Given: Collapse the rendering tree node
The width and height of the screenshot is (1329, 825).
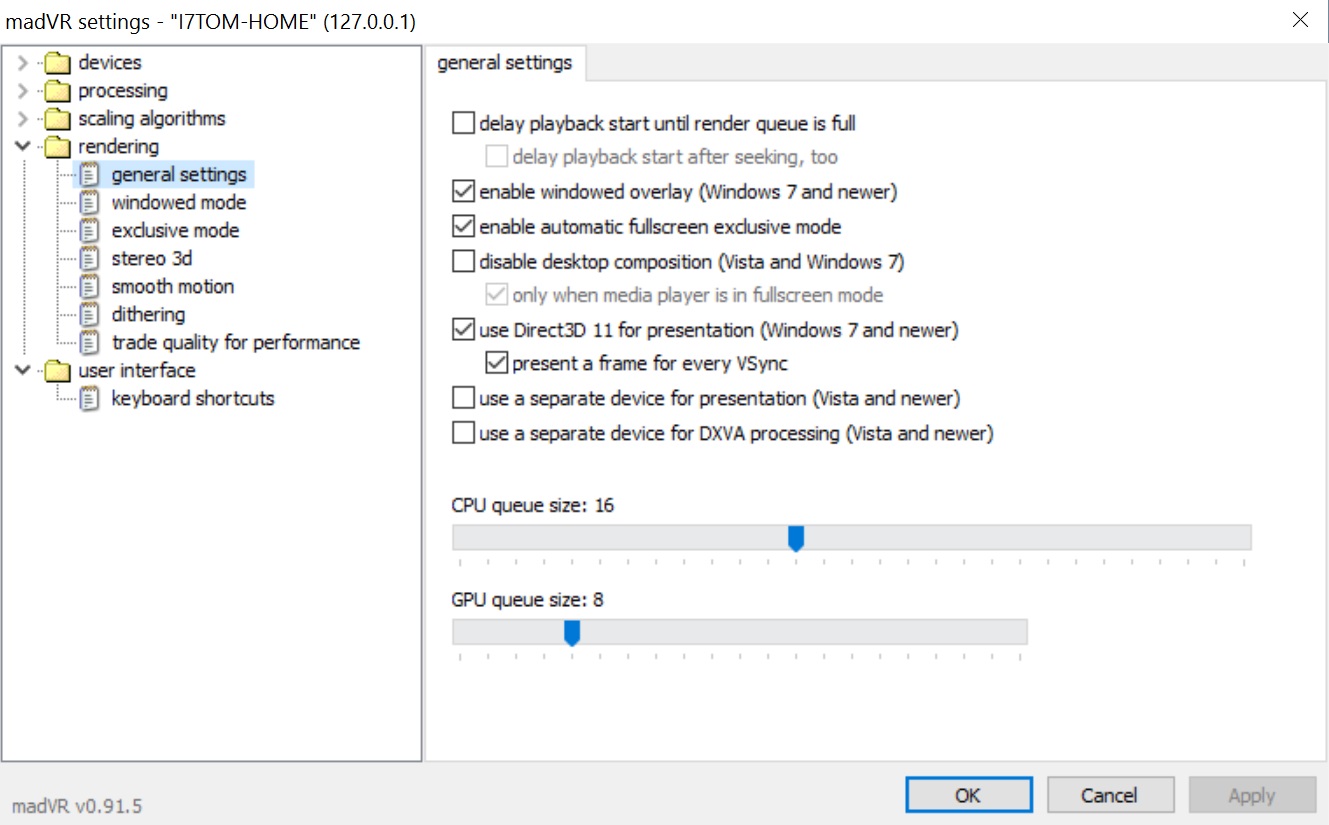Looking at the screenshot, I should pyautogui.click(x=24, y=147).
